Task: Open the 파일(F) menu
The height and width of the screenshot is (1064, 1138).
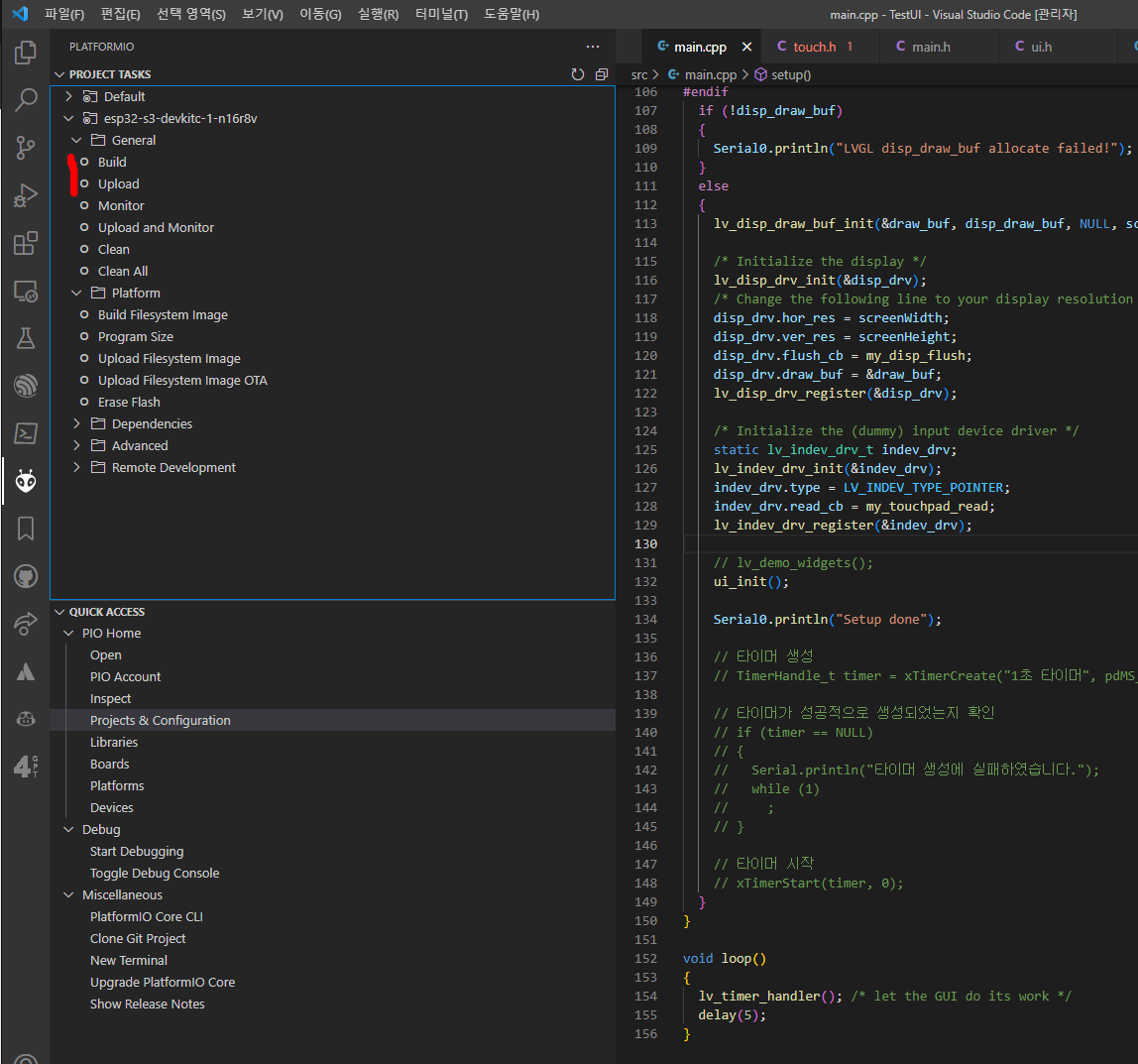Action: [x=64, y=14]
